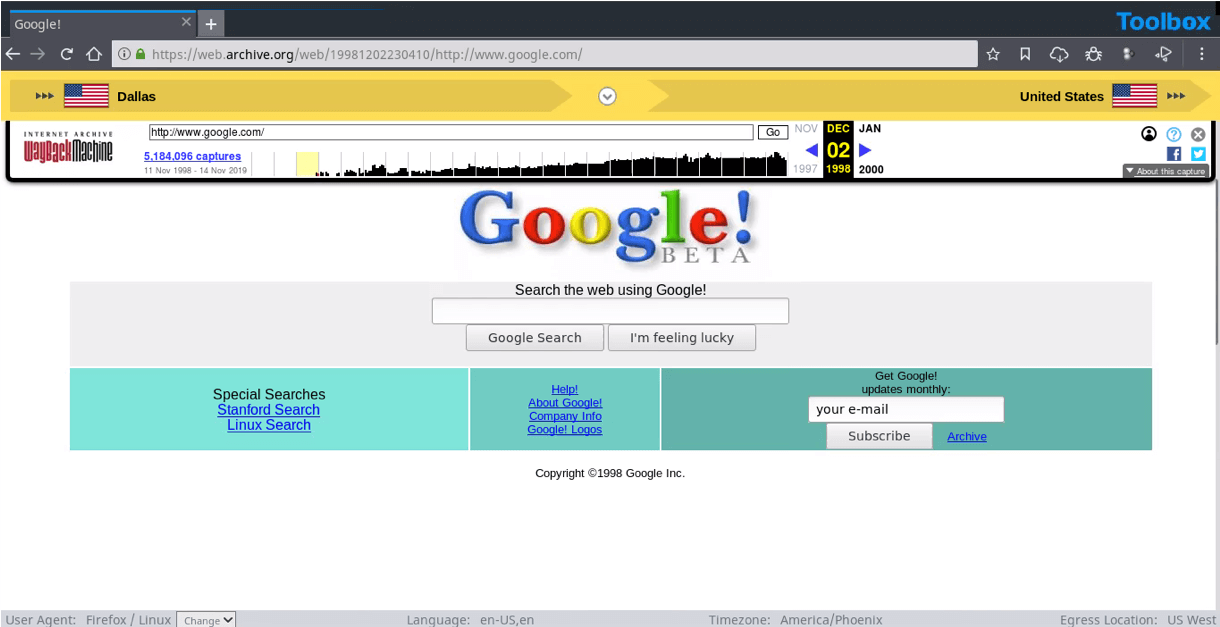Screen dimensions: 1220x627
Task: Click the Wayback Go button
Action: 773,132
